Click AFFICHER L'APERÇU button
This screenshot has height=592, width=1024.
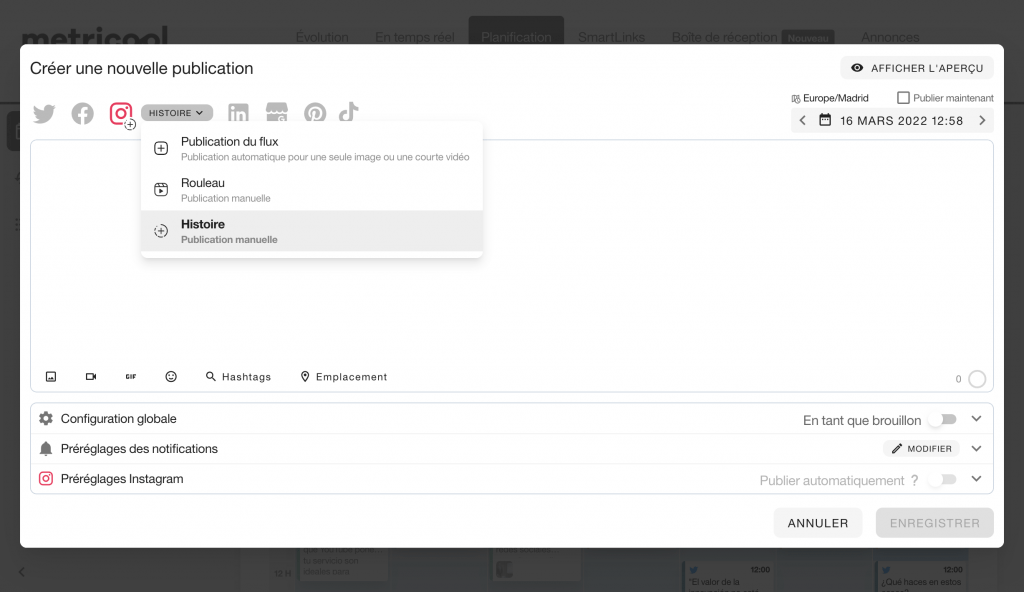[917, 68]
